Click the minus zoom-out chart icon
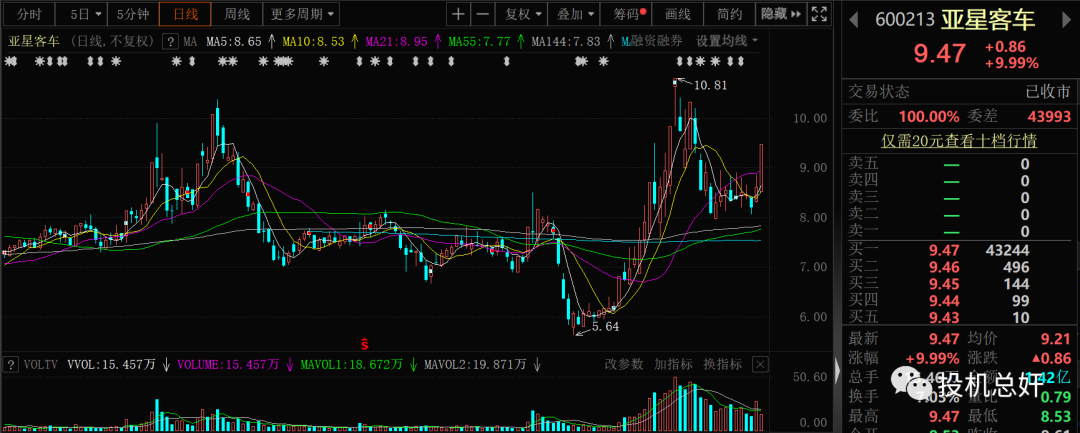 482,14
